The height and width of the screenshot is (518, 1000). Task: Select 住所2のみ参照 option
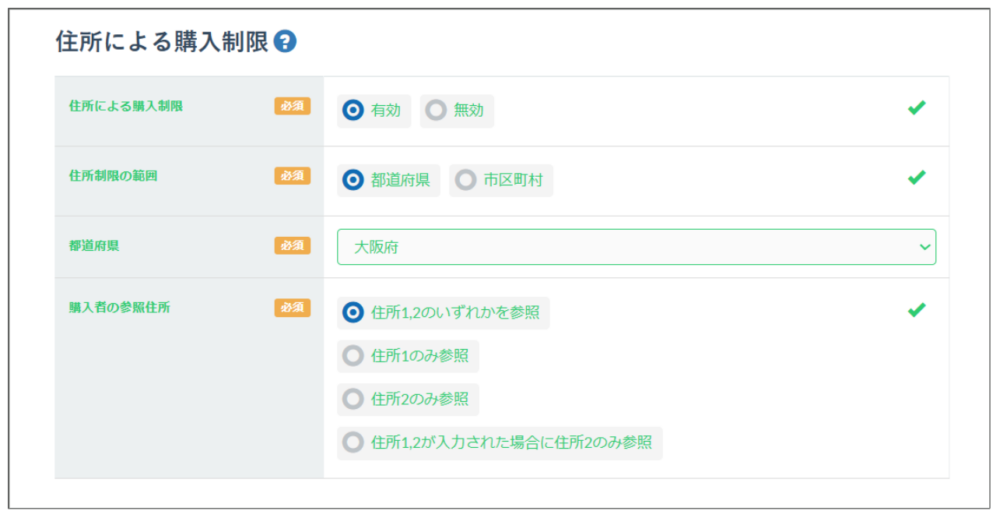[353, 399]
